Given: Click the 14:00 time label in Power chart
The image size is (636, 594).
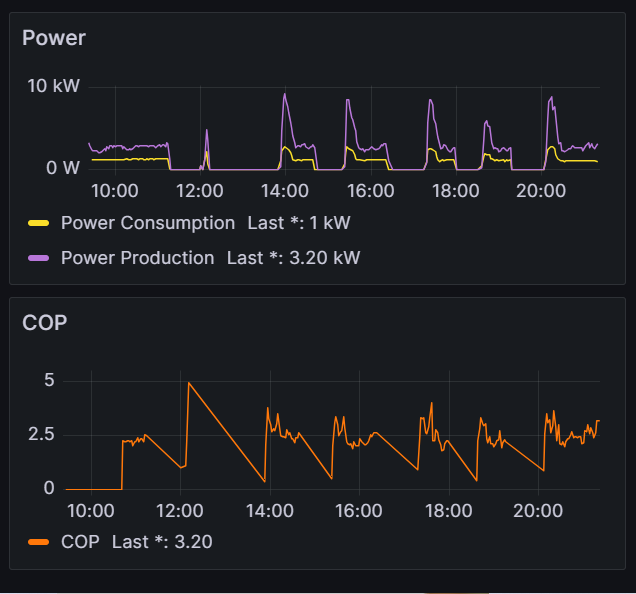Looking at the screenshot, I should 285,191.
